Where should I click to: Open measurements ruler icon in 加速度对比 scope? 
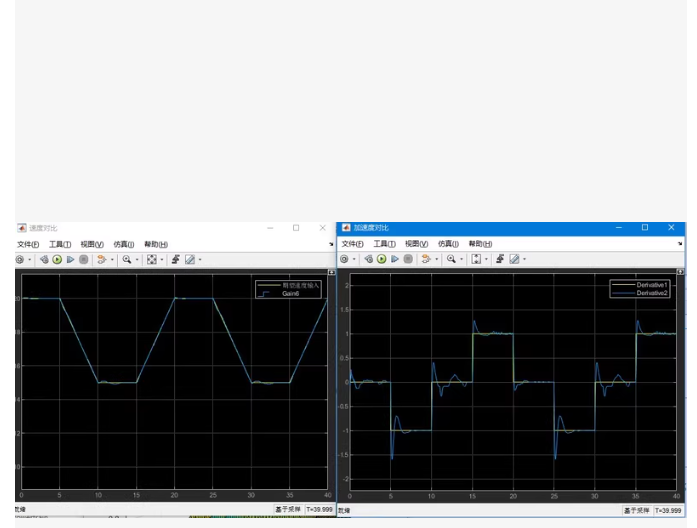click(514, 259)
